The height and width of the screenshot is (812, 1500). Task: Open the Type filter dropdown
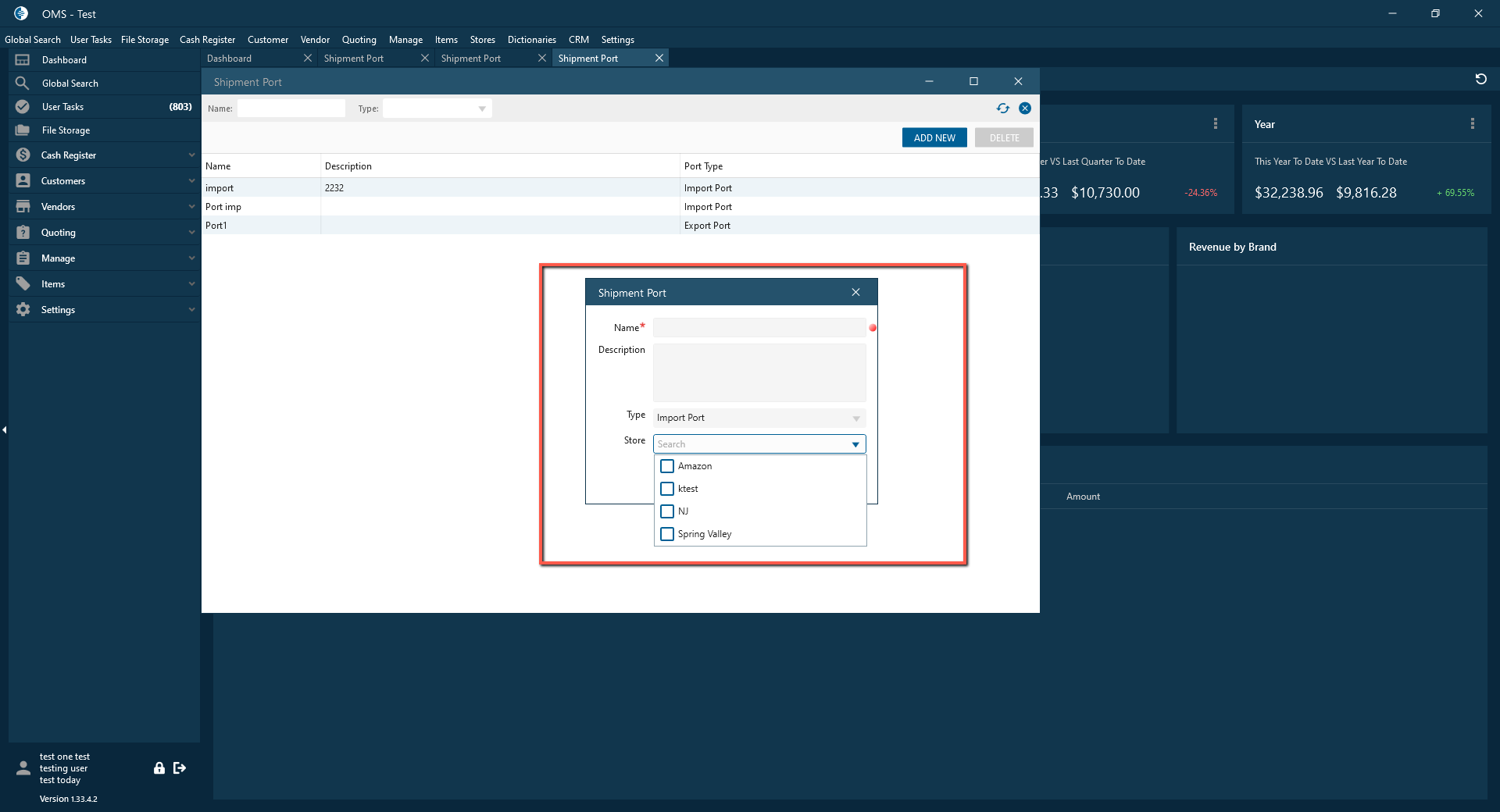point(482,109)
